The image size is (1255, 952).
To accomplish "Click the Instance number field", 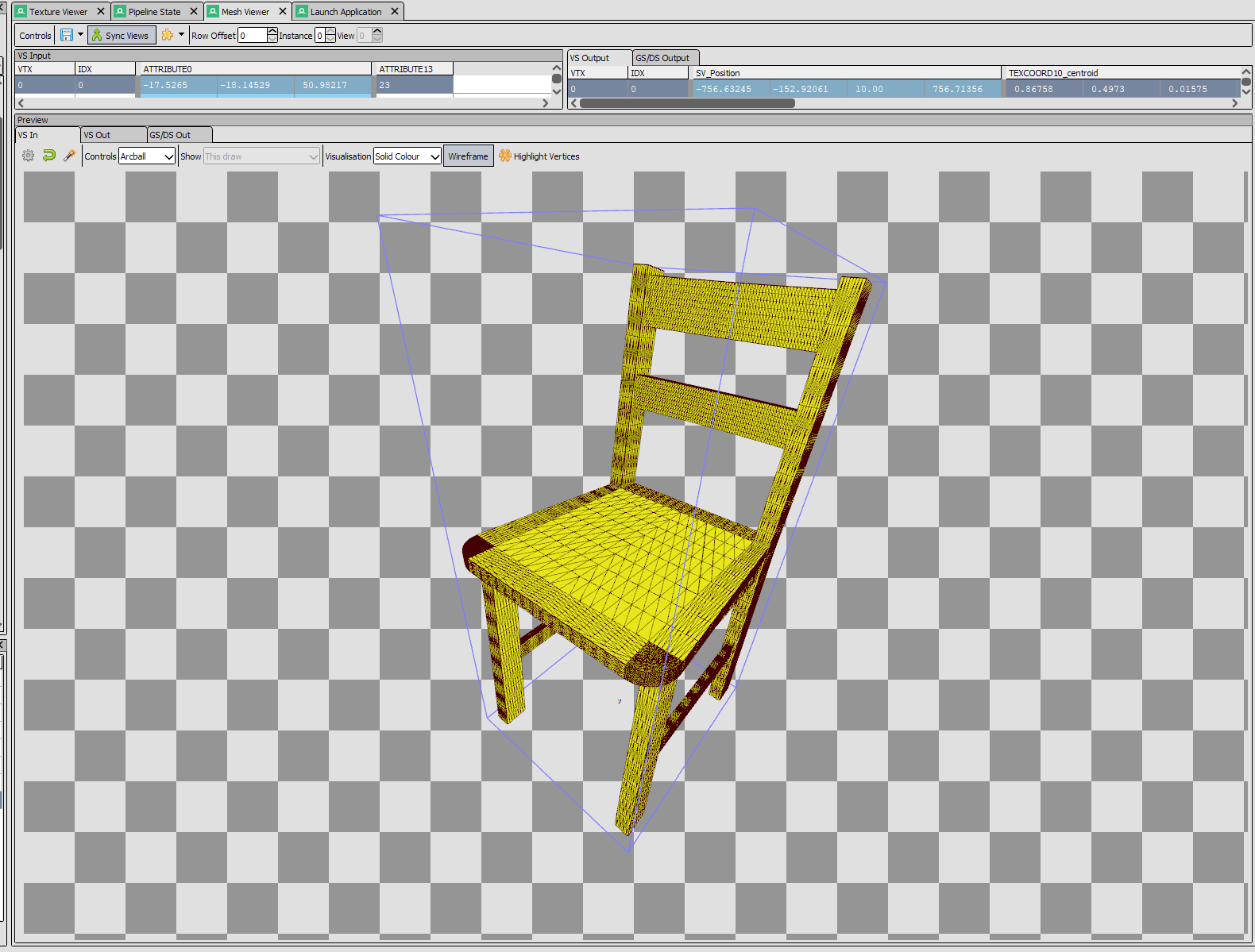I will coord(320,35).
